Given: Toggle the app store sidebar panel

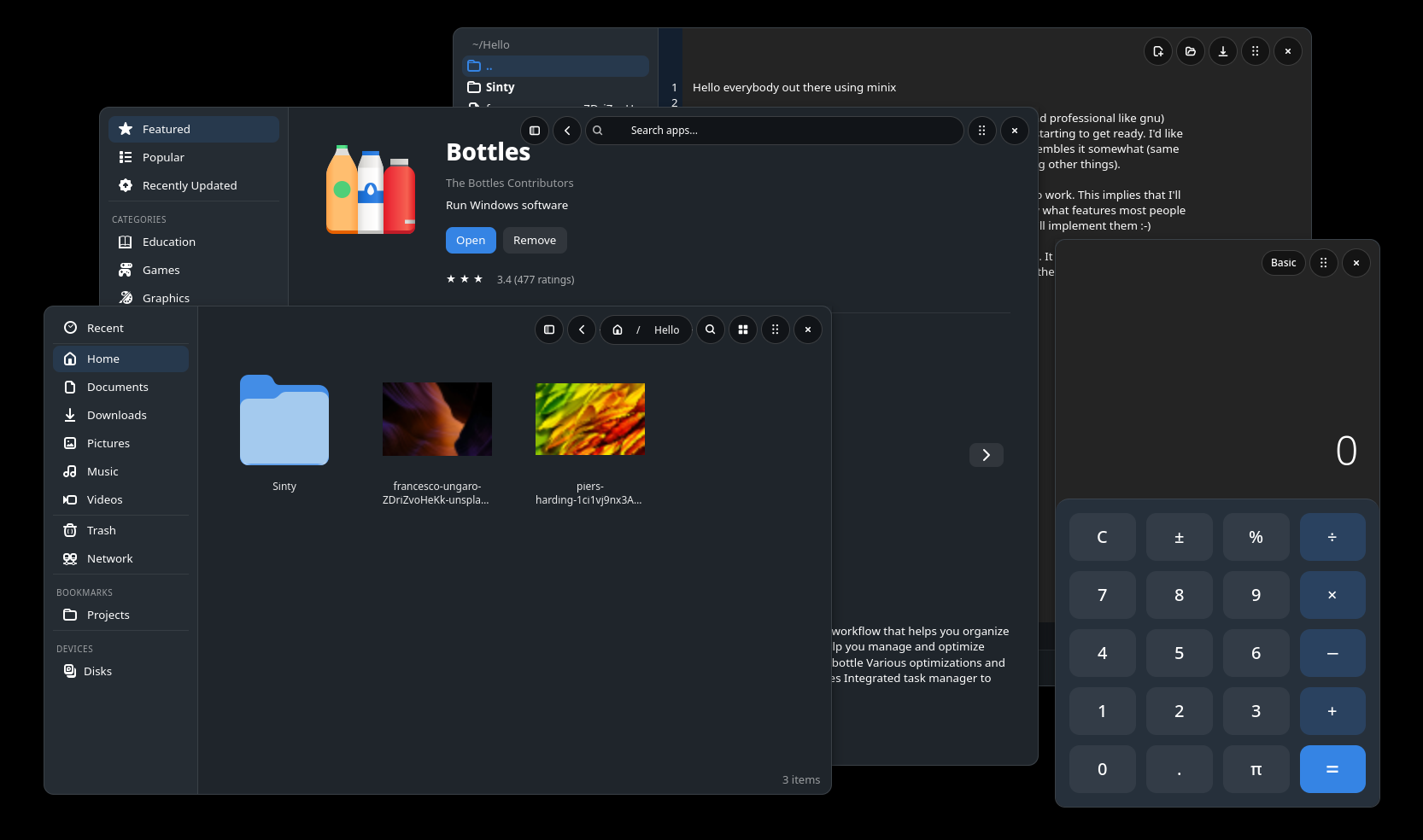Looking at the screenshot, I should pos(535,131).
